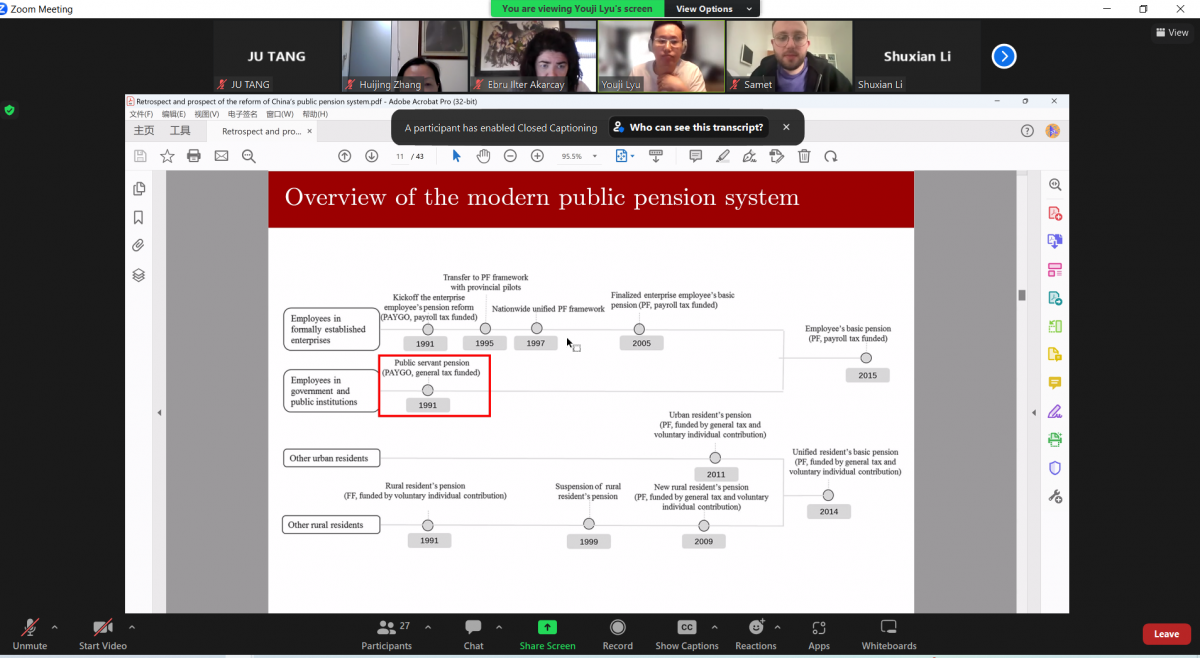Open Zoom Apps
Image resolution: width=1200 pixels, height=658 pixels.
pos(819,633)
